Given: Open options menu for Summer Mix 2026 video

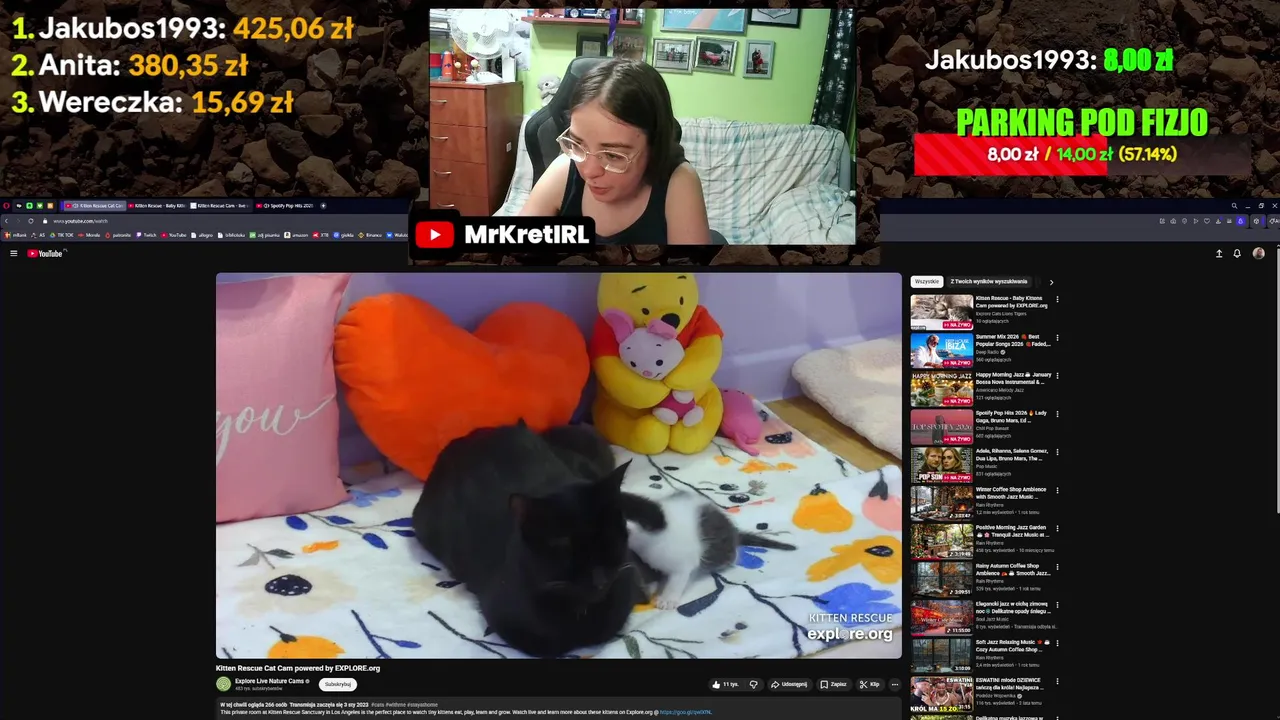Looking at the screenshot, I should click(1057, 337).
